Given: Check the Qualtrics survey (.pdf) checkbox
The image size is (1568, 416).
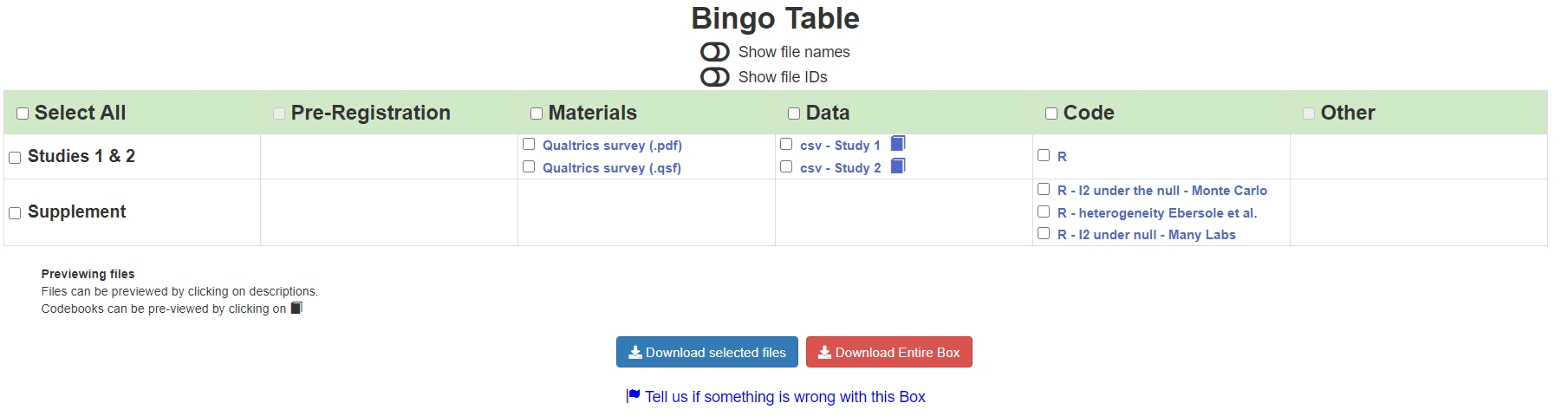Looking at the screenshot, I should [529, 144].
